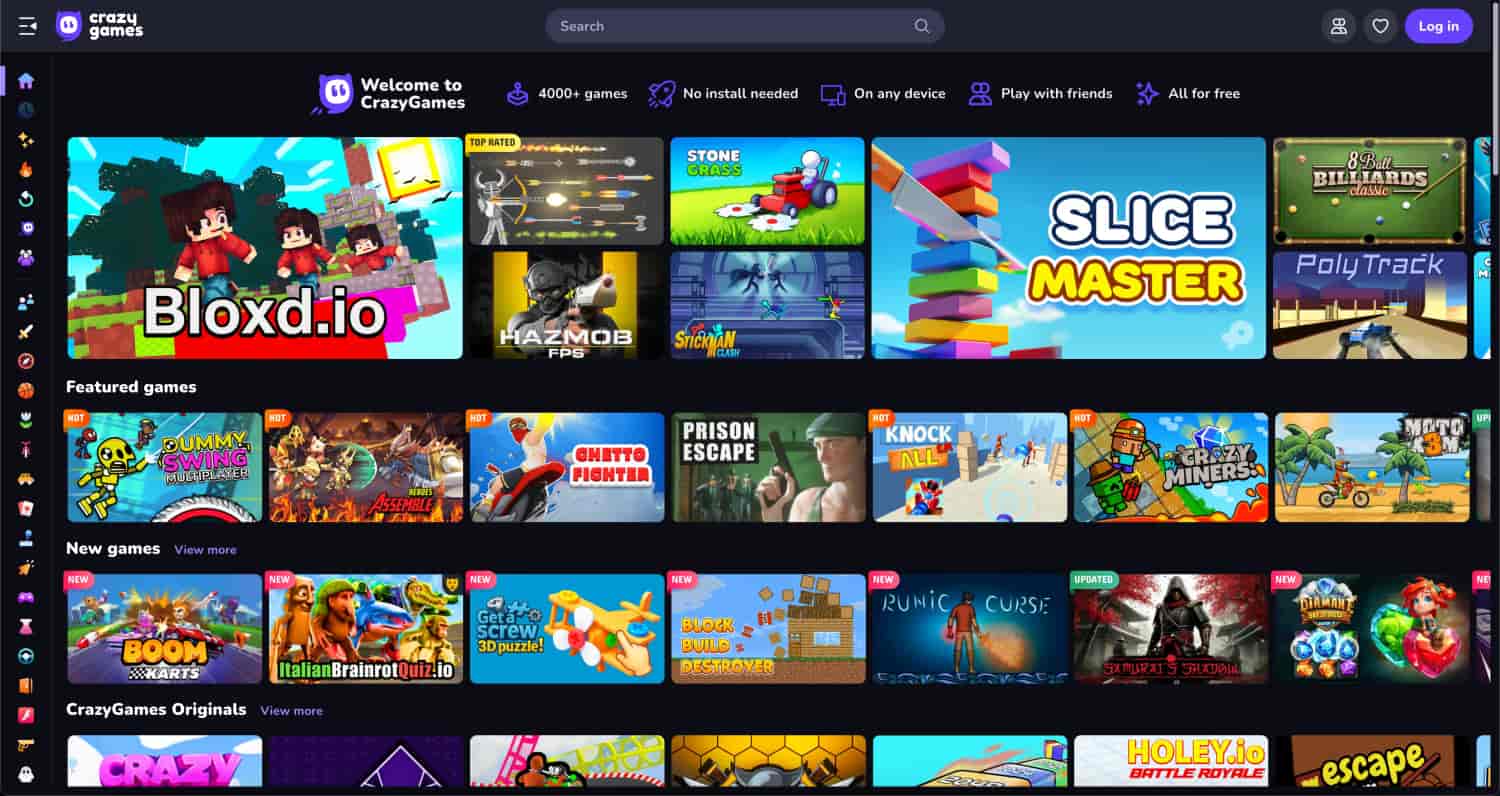Open the Updated refresh-arrow sidebar icon

26,199
